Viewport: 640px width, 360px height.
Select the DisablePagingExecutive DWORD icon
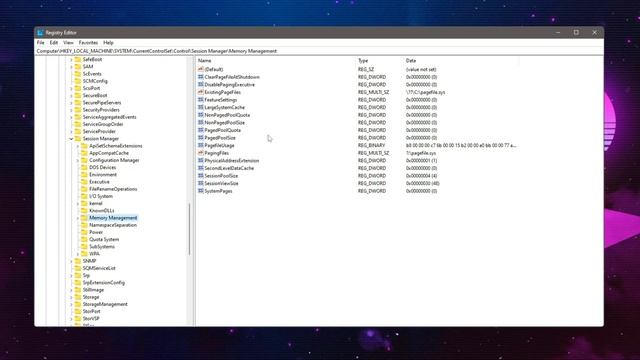(x=200, y=84)
